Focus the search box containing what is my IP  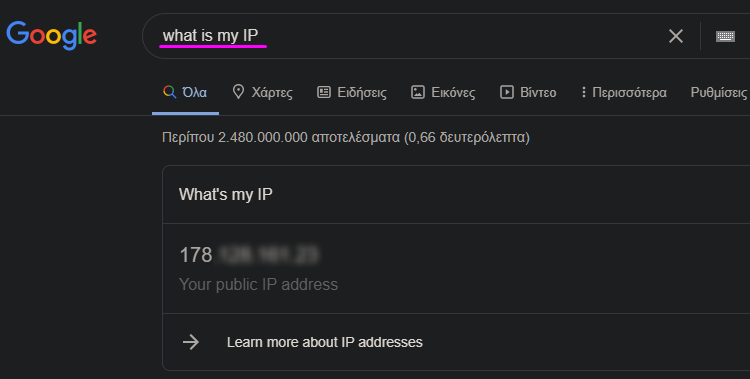411,36
